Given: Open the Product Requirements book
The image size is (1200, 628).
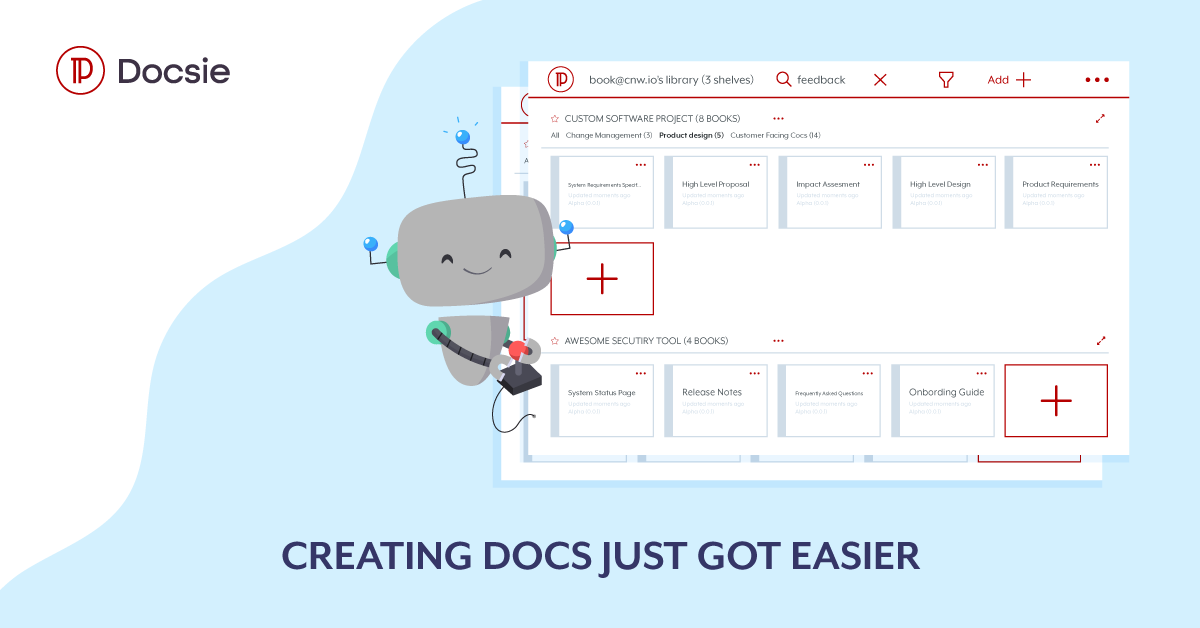Looking at the screenshot, I should (1056, 192).
